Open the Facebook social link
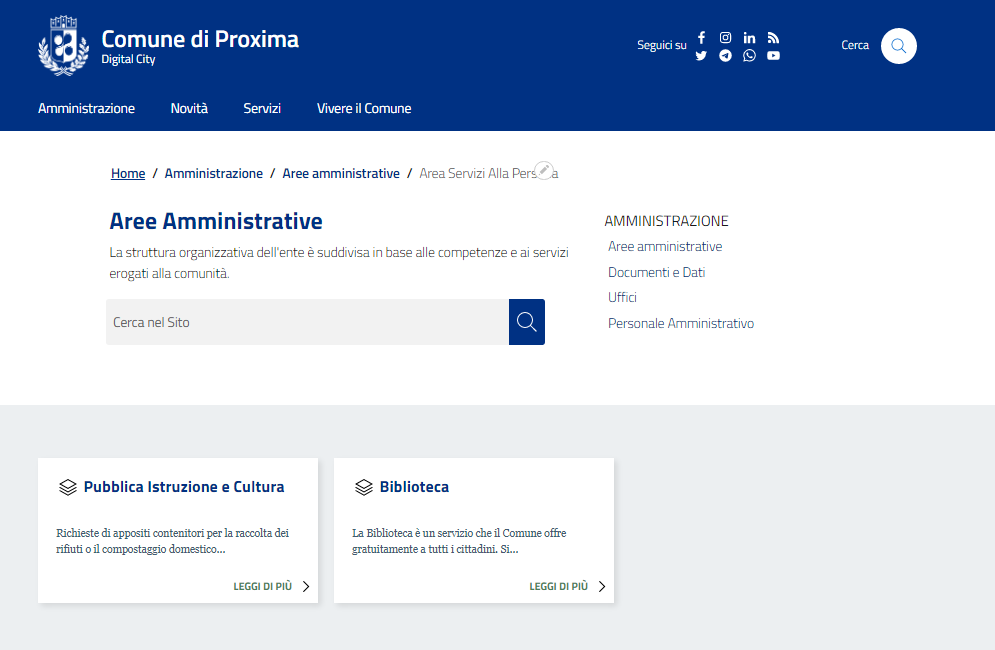 click(701, 38)
